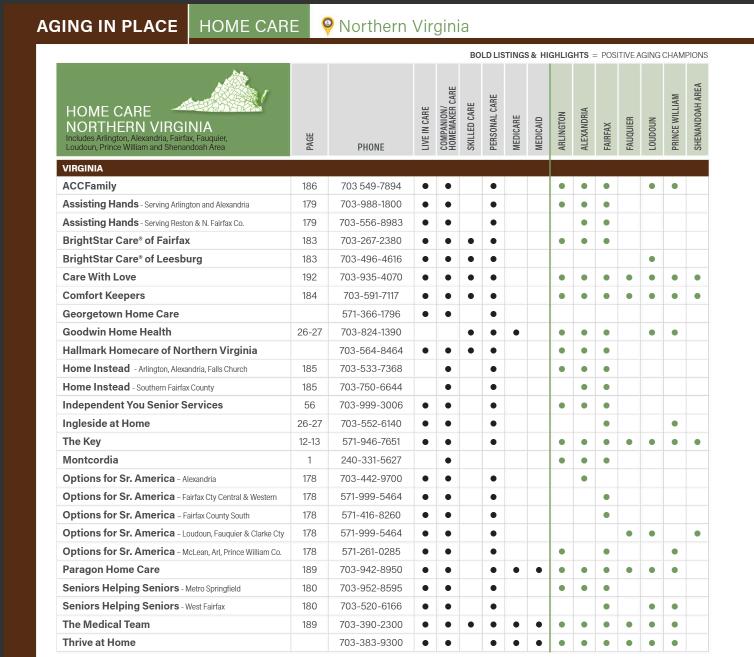Click phone number 703-442-9700

pos(371,479)
